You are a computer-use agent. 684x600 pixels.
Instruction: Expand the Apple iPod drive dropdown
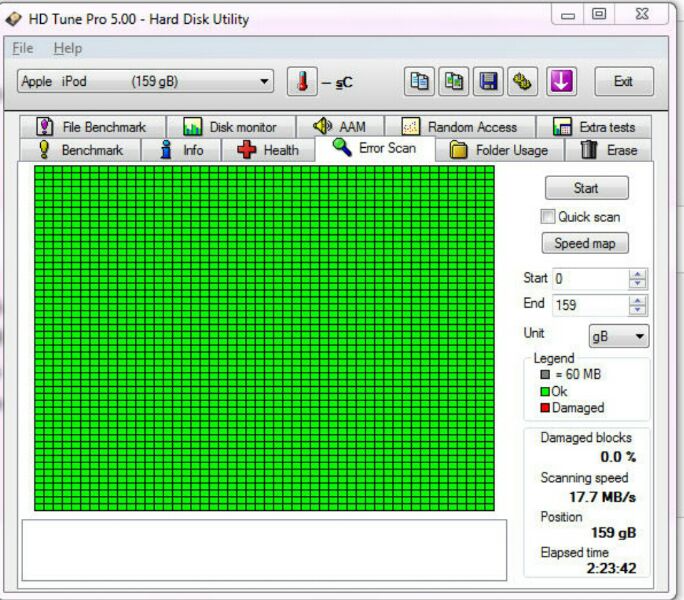click(264, 82)
